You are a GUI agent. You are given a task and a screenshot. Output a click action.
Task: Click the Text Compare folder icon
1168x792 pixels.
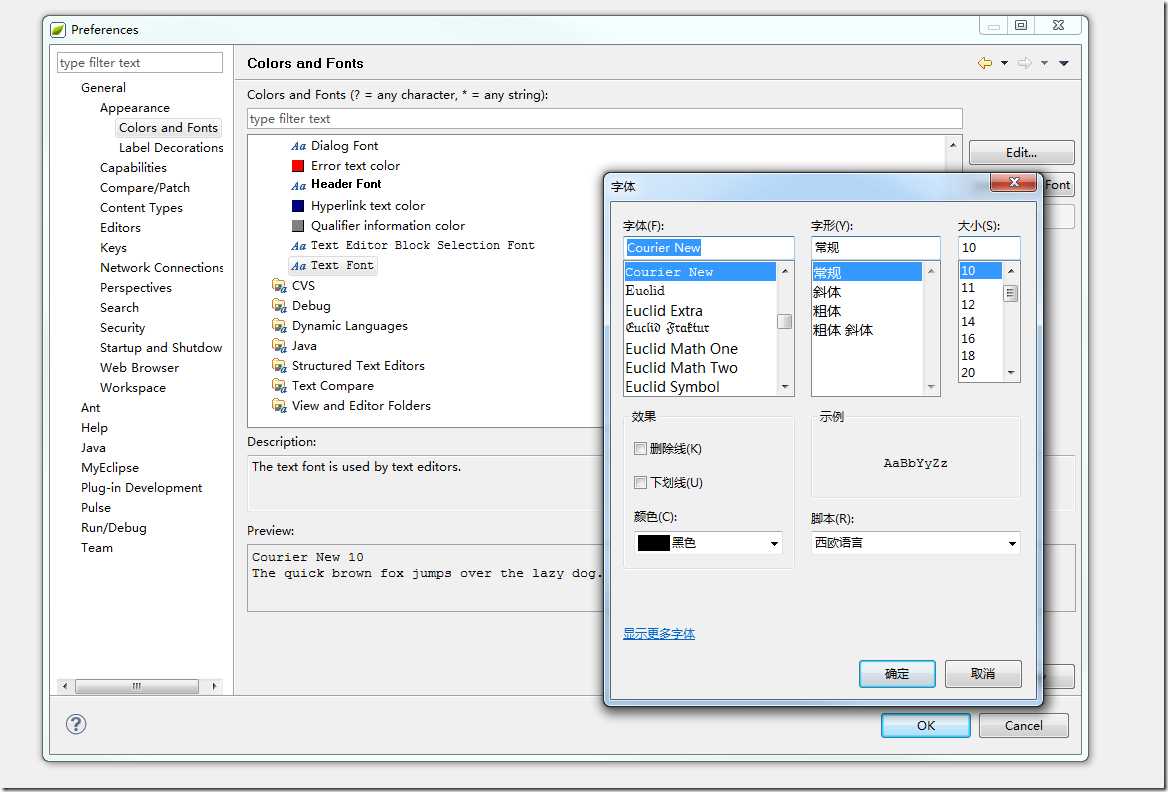279,386
